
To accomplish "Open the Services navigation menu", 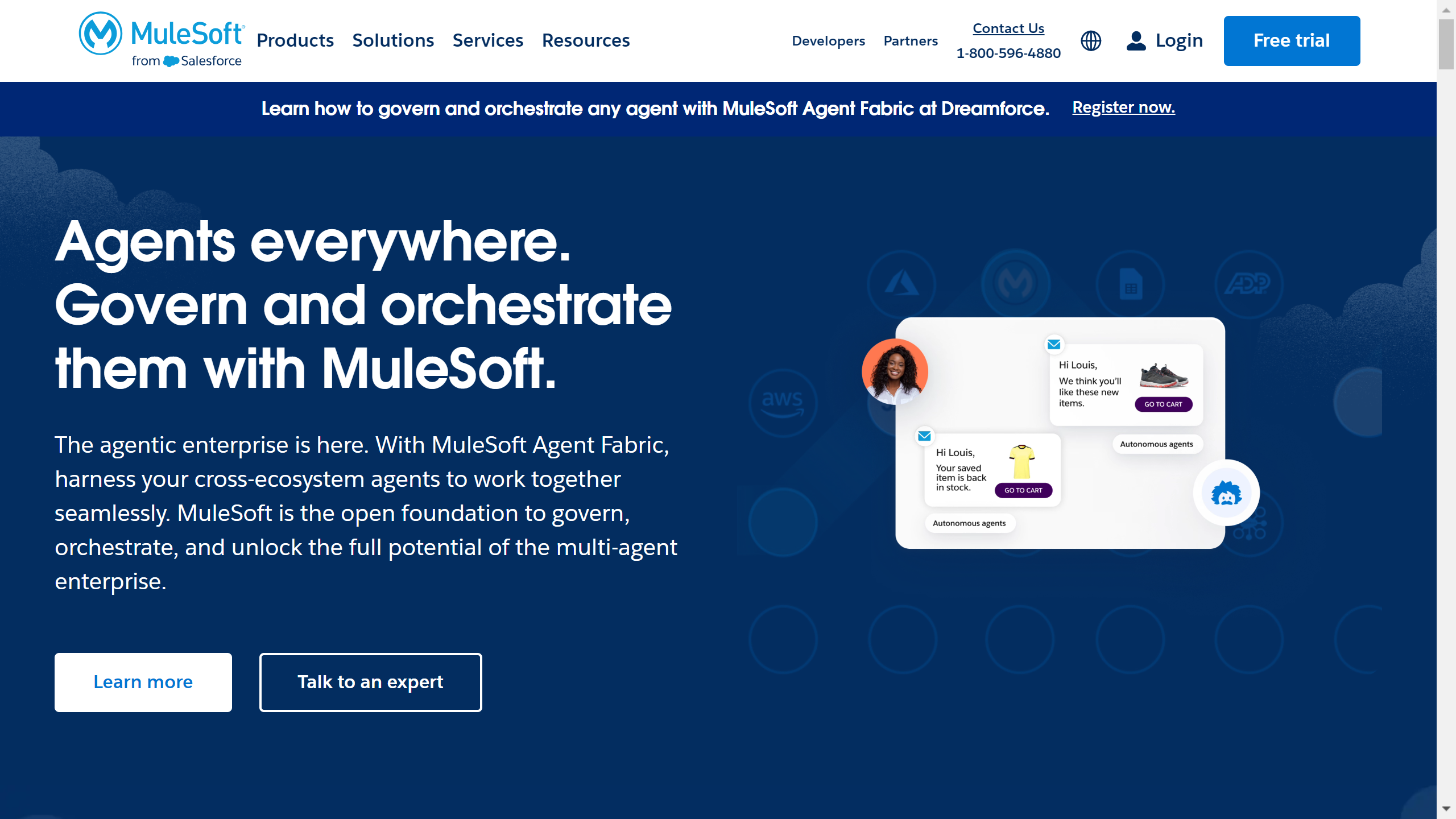I will click(x=488, y=40).
